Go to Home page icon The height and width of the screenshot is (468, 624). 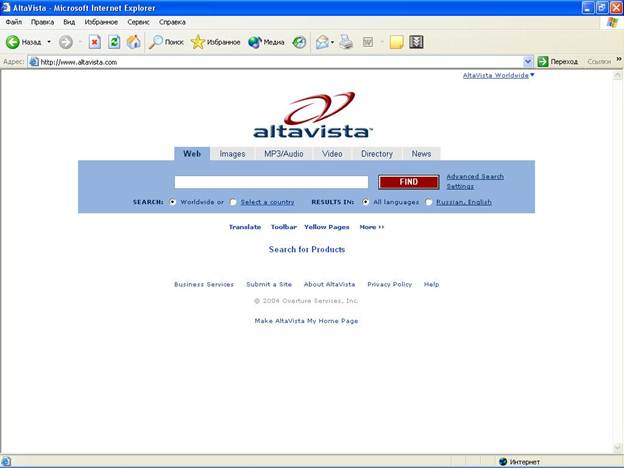click(x=133, y=42)
